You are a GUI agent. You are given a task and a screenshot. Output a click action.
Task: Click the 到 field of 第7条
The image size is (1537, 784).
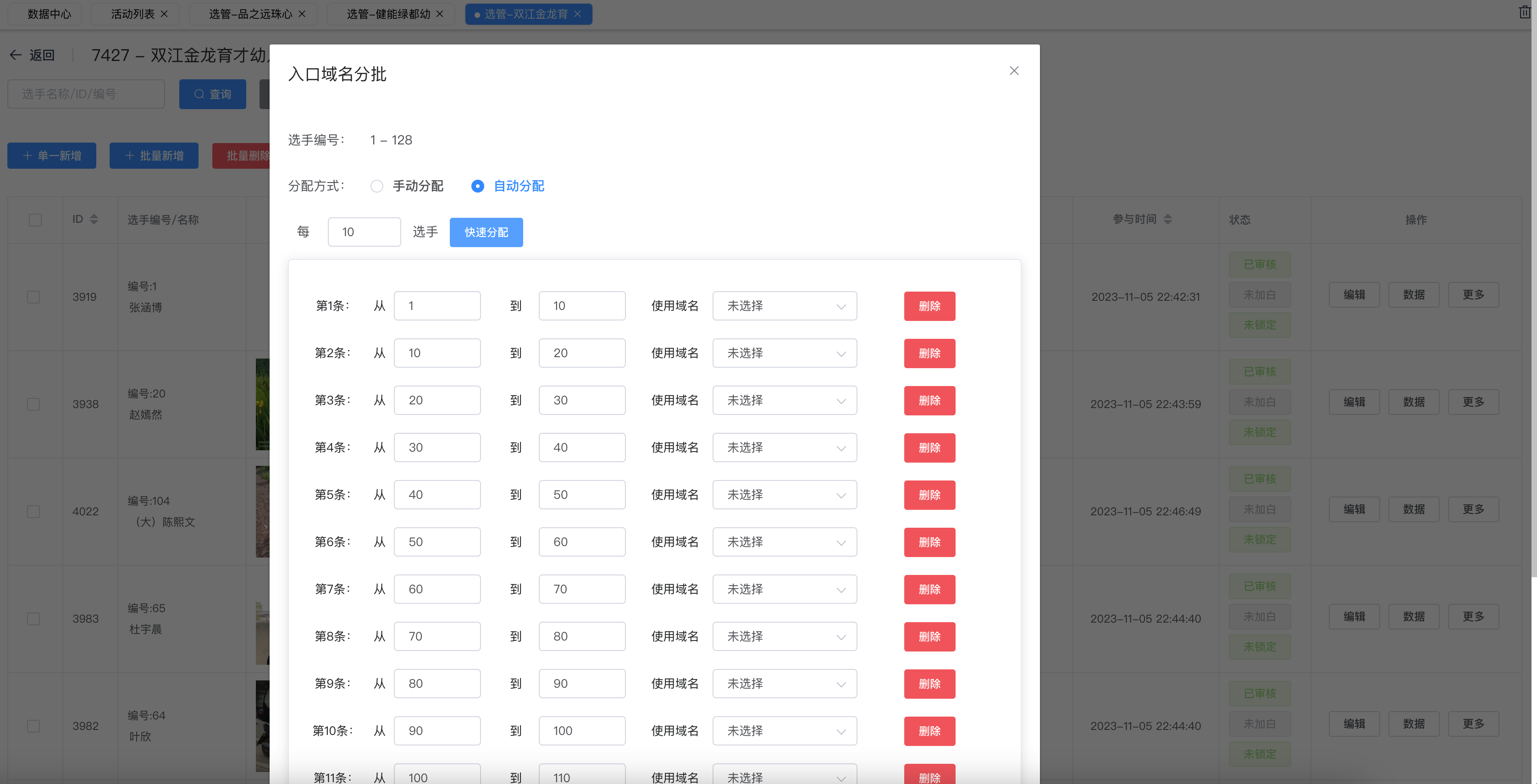point(582,589)
